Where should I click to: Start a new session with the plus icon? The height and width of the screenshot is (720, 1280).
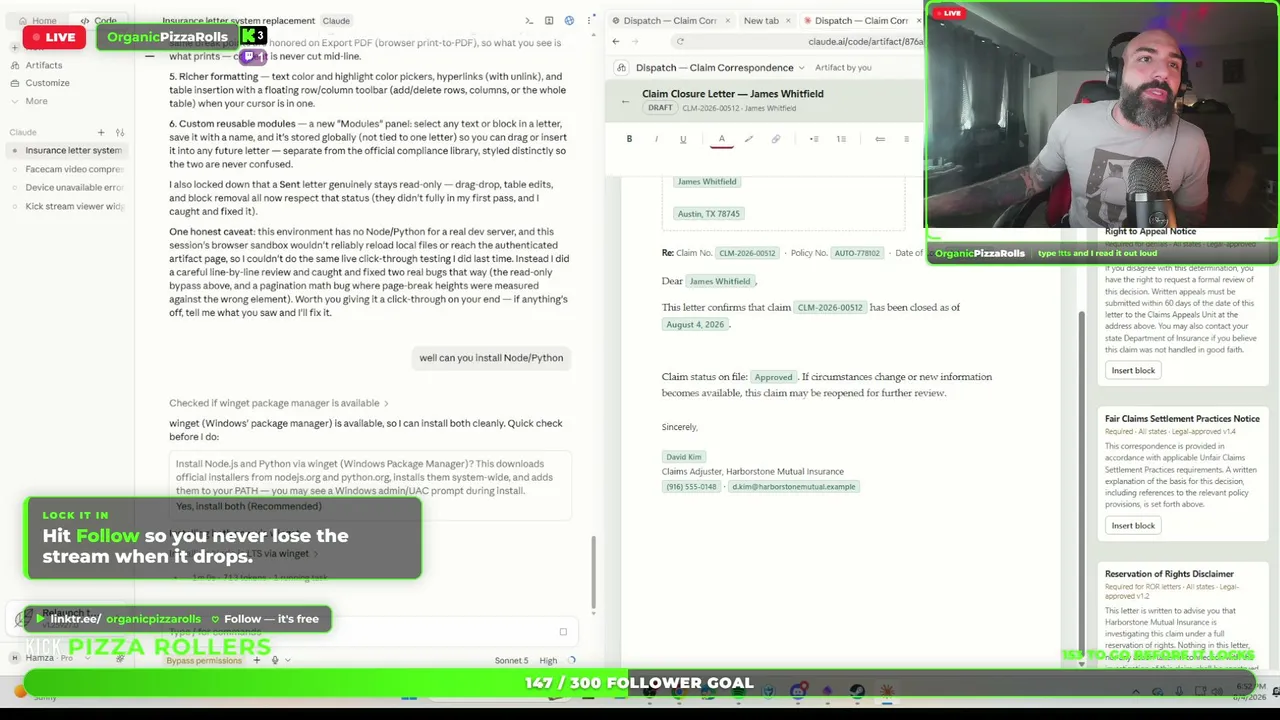101,132
